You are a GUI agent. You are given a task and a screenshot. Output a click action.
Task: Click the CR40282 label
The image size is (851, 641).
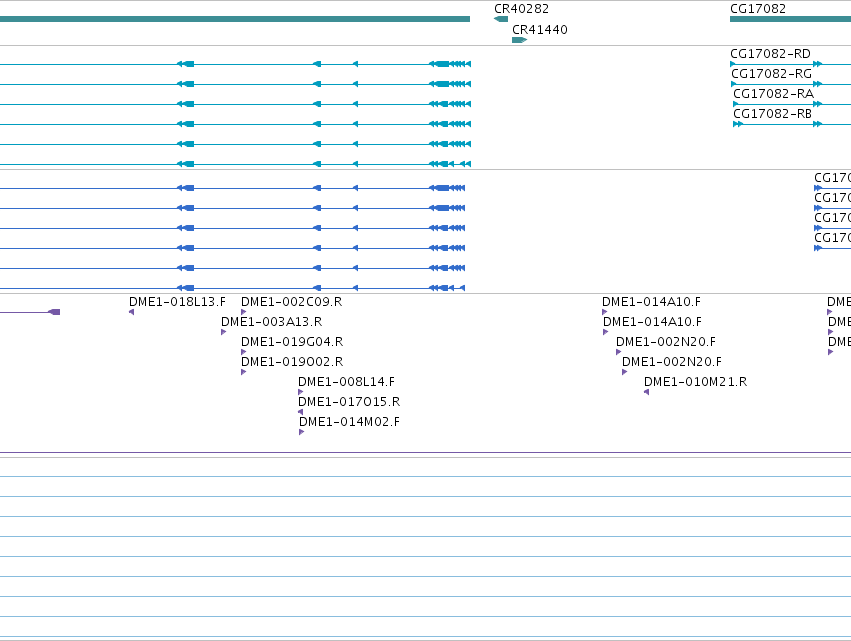tap(521, 9)
